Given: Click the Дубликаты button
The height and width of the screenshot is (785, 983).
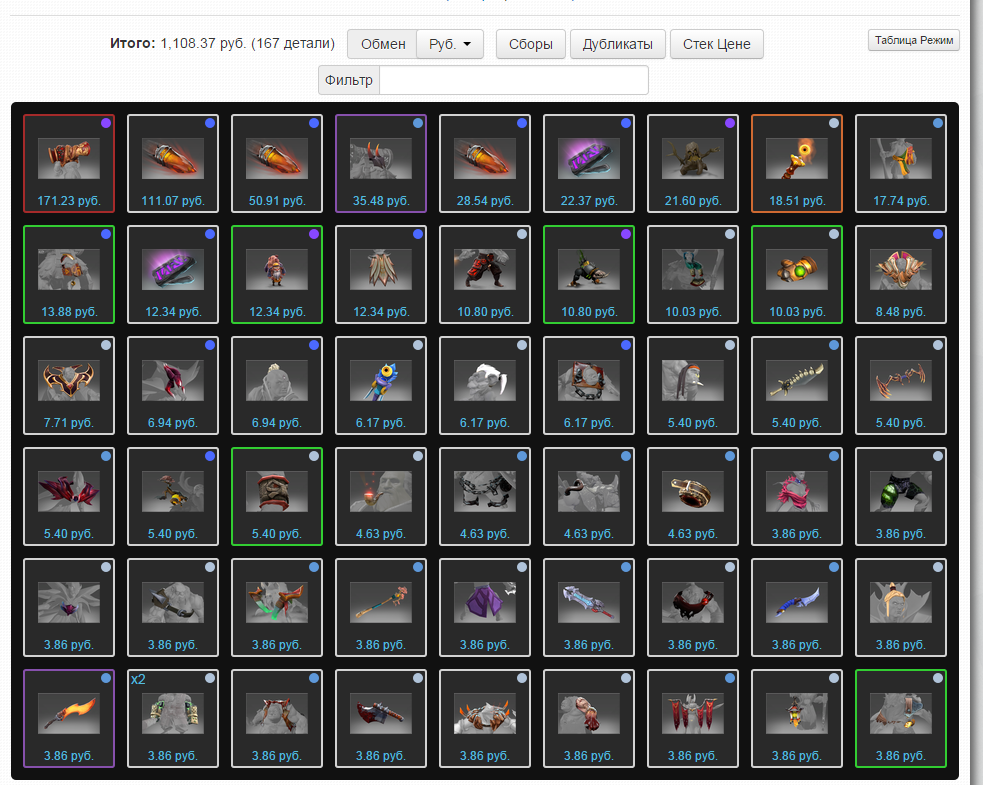Looking at the screenshot, I should [618, 44].
